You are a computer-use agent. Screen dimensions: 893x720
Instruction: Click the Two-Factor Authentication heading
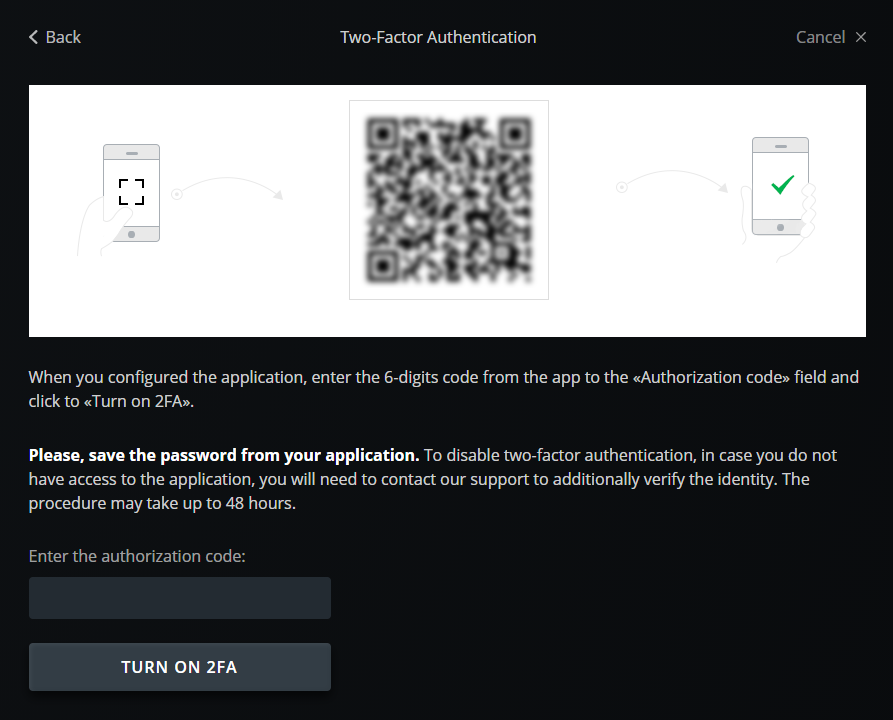(x=438, y=37)
